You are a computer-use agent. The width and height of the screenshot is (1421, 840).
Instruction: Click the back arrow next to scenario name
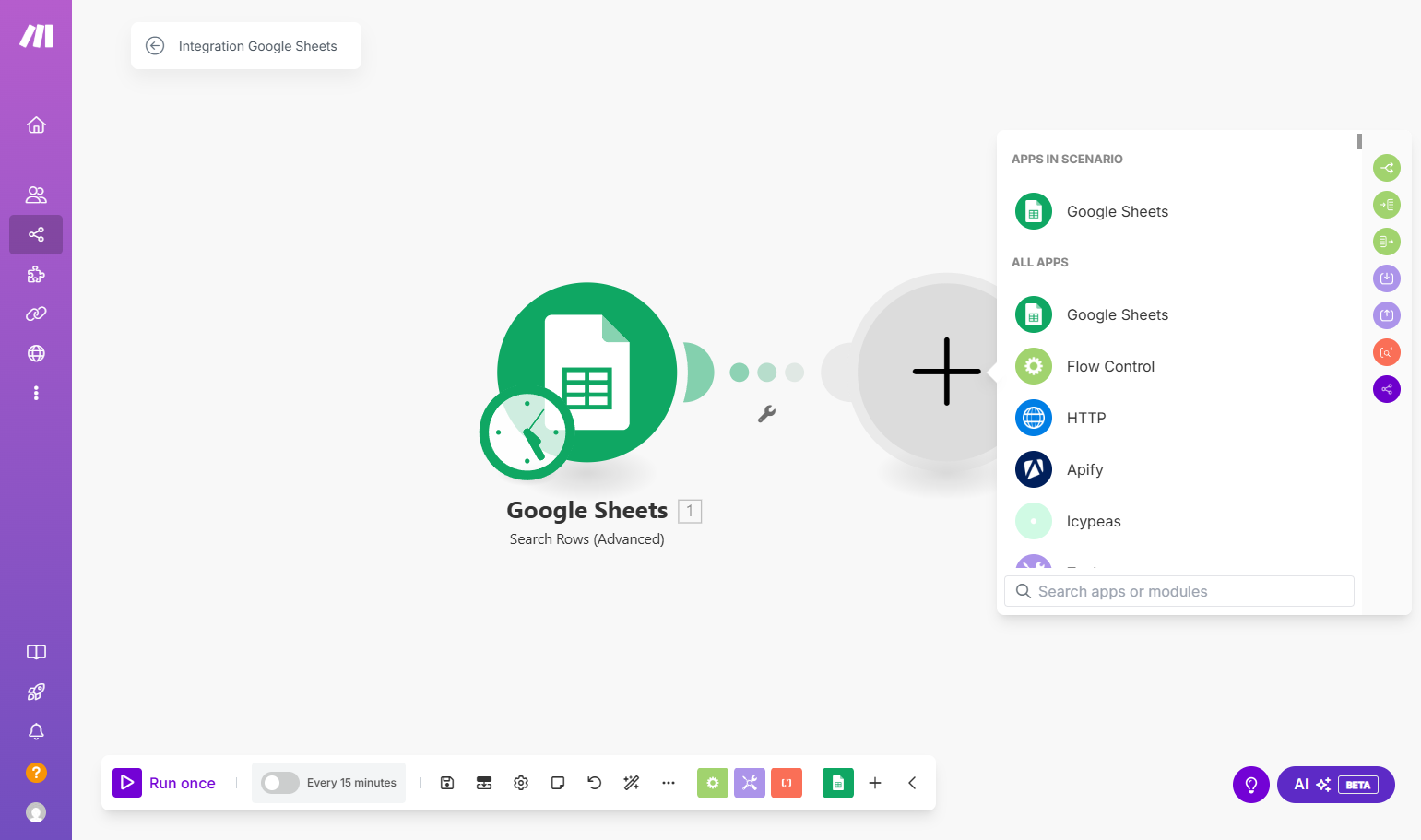coord(155,46)
